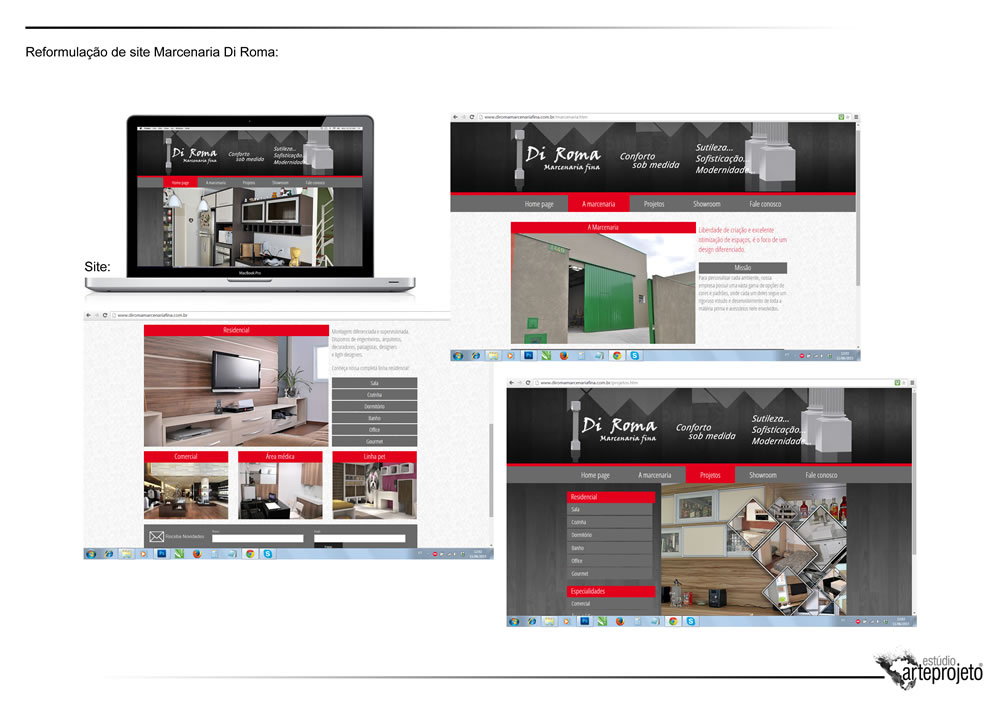Choose Office in the Projetos sidebar
The height and width of the screenshot is (707, 1000).
[x=611, y=561]
